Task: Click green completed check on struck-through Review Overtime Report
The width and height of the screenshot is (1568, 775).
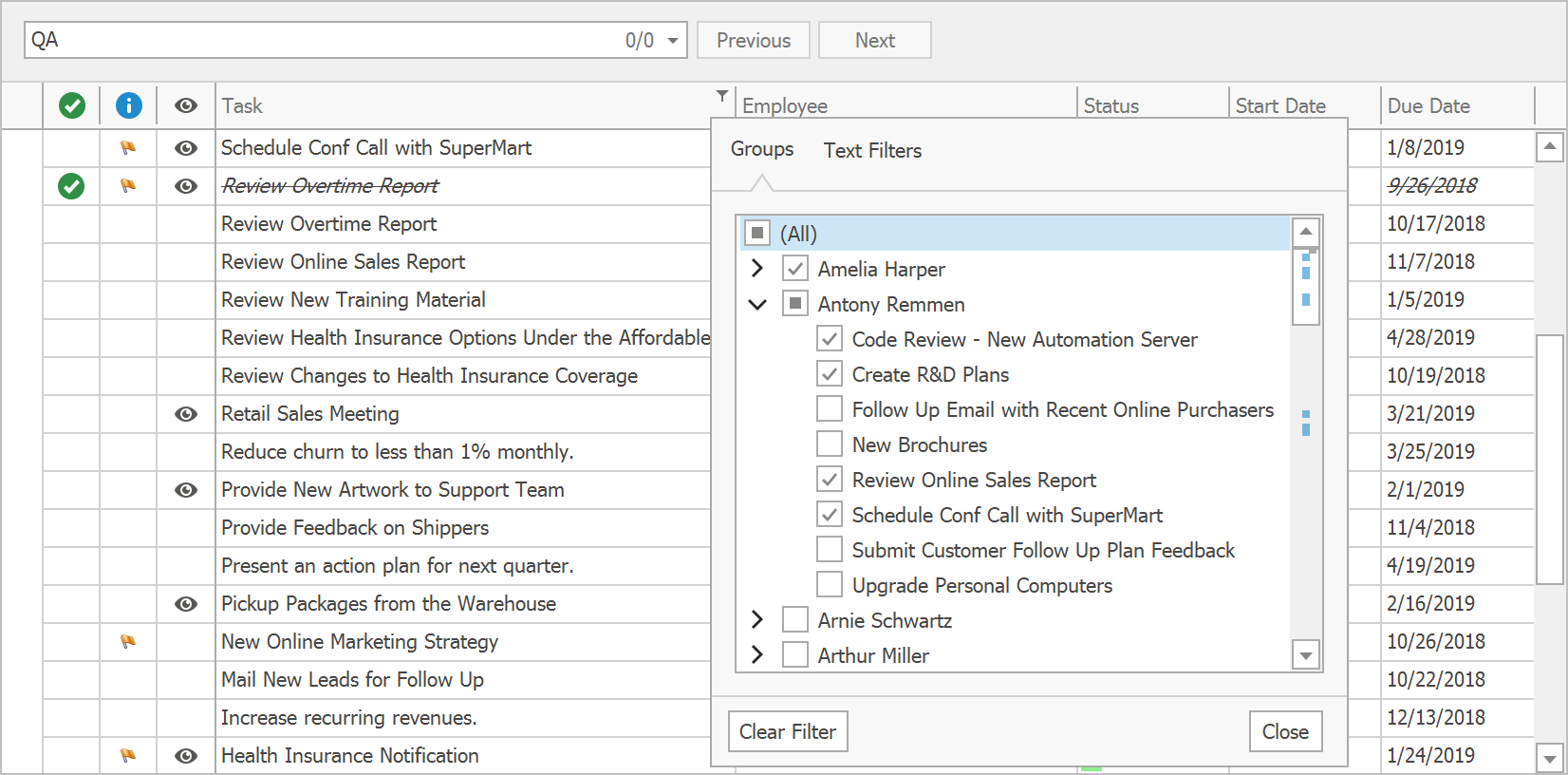Action: pyautogui.click(x=71, y=186)
